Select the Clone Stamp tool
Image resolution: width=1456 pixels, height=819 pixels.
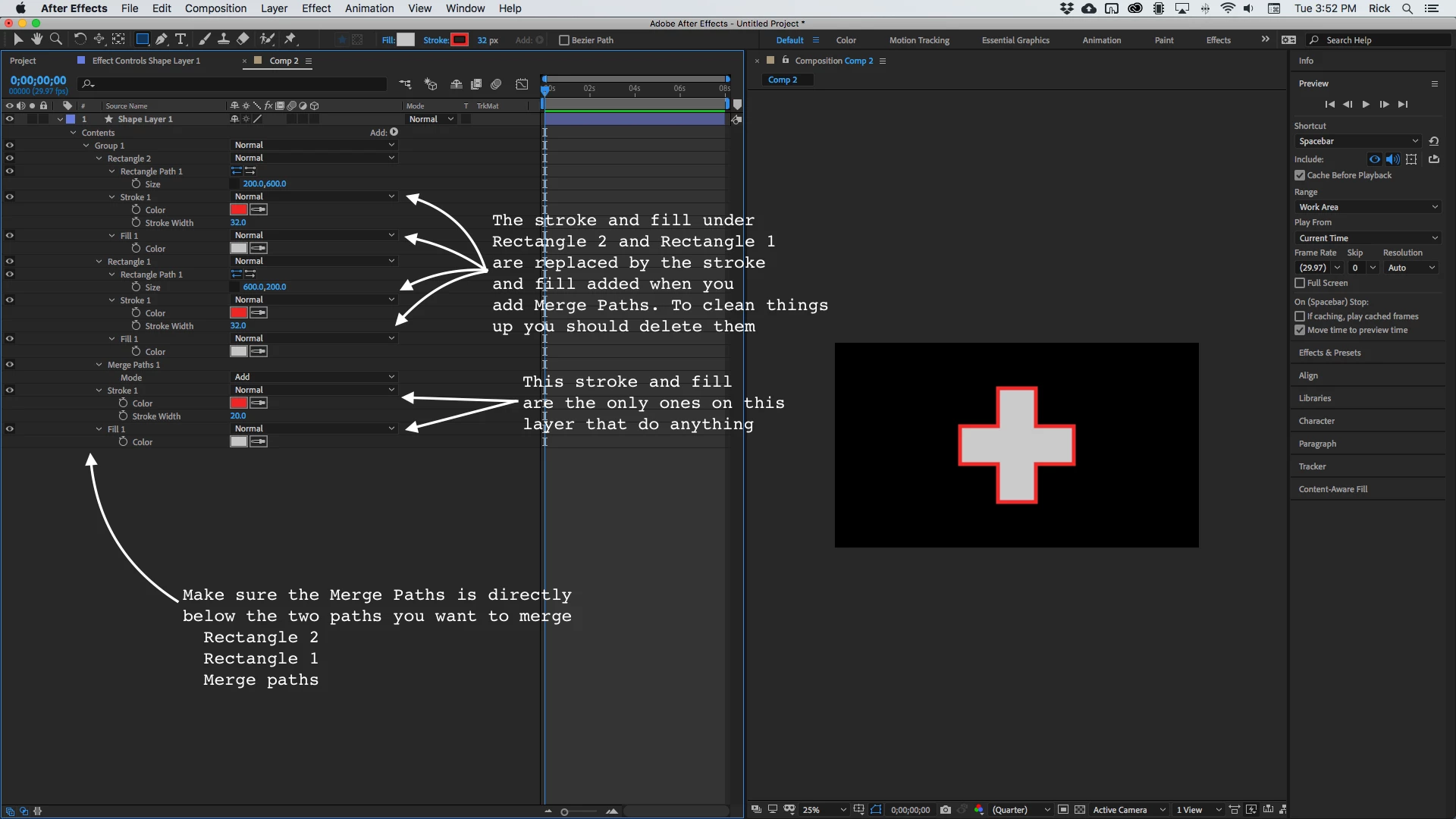[x=224, y=39]
